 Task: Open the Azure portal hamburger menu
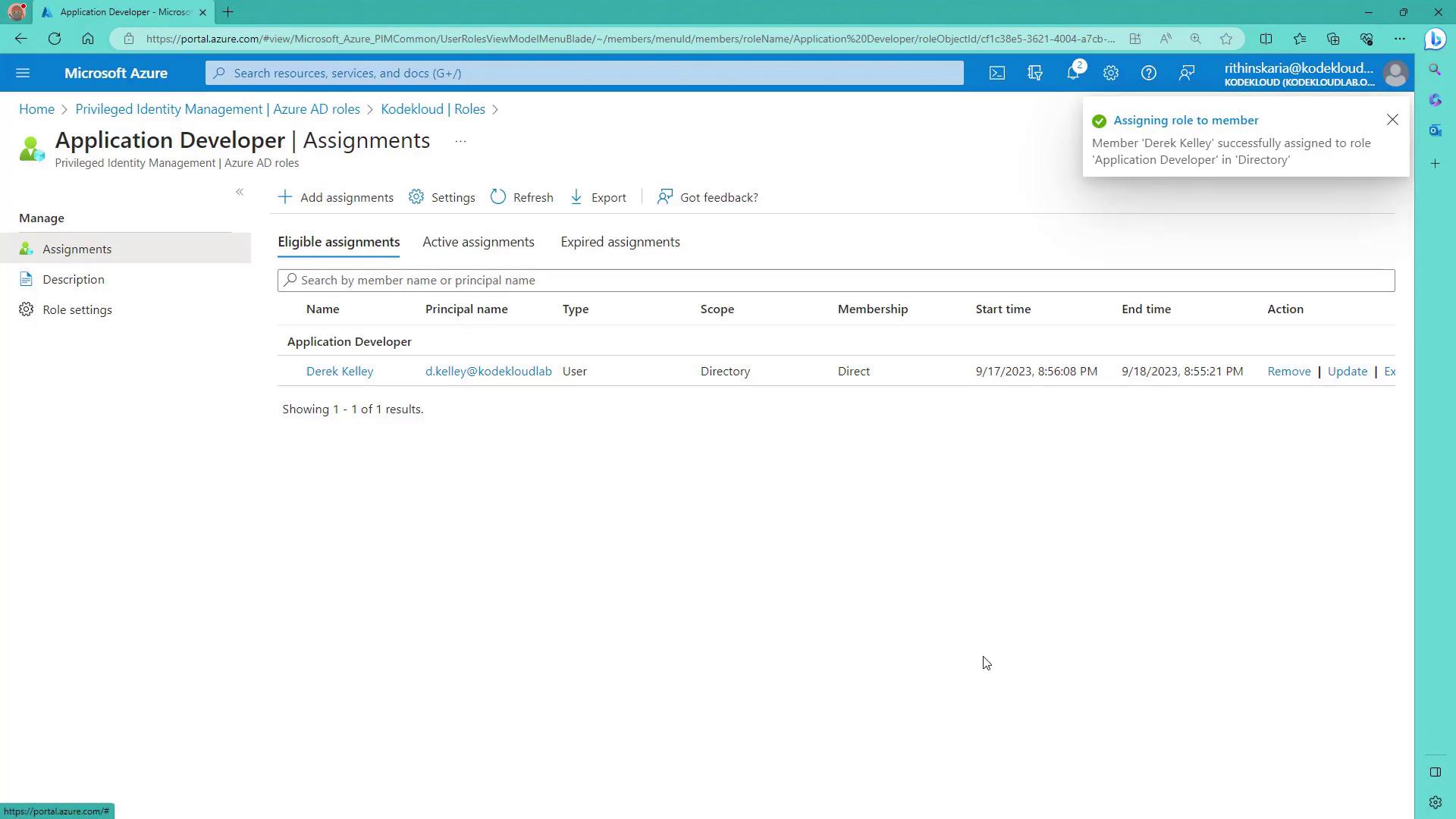pos(23,73)
